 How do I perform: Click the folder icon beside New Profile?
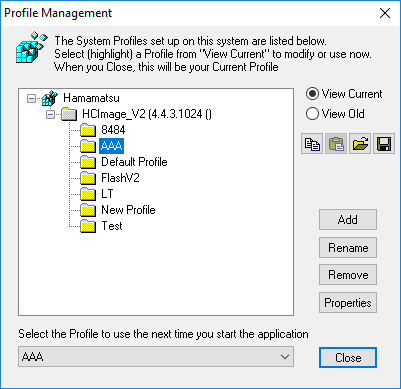click(x=88, y=210)
